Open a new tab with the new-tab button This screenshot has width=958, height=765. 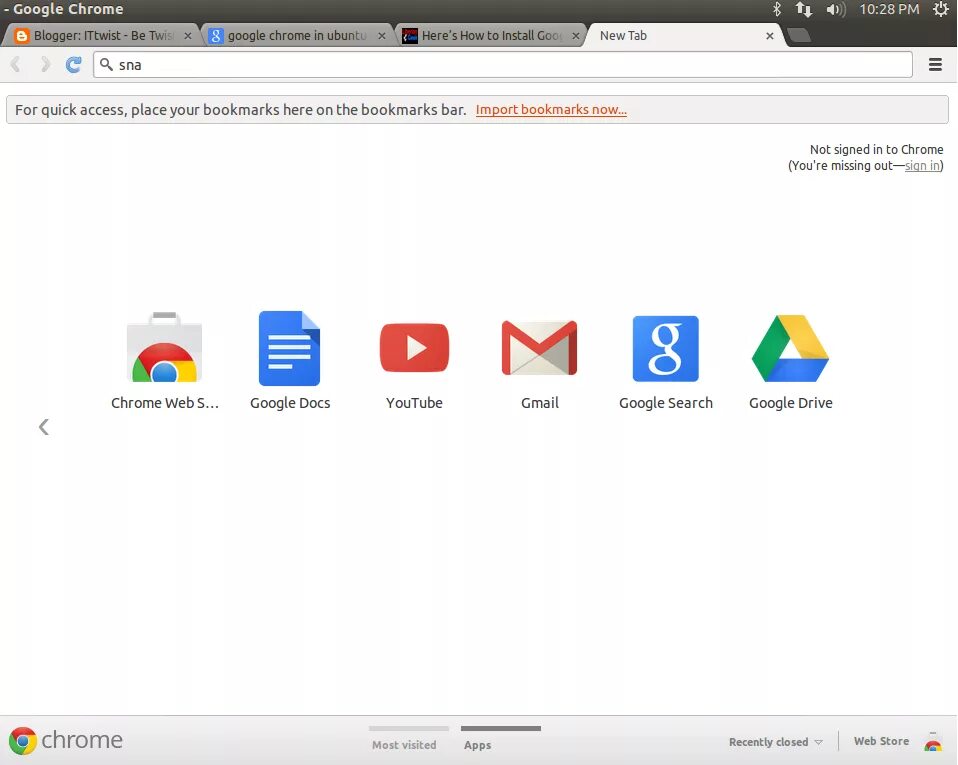(799, 35)
